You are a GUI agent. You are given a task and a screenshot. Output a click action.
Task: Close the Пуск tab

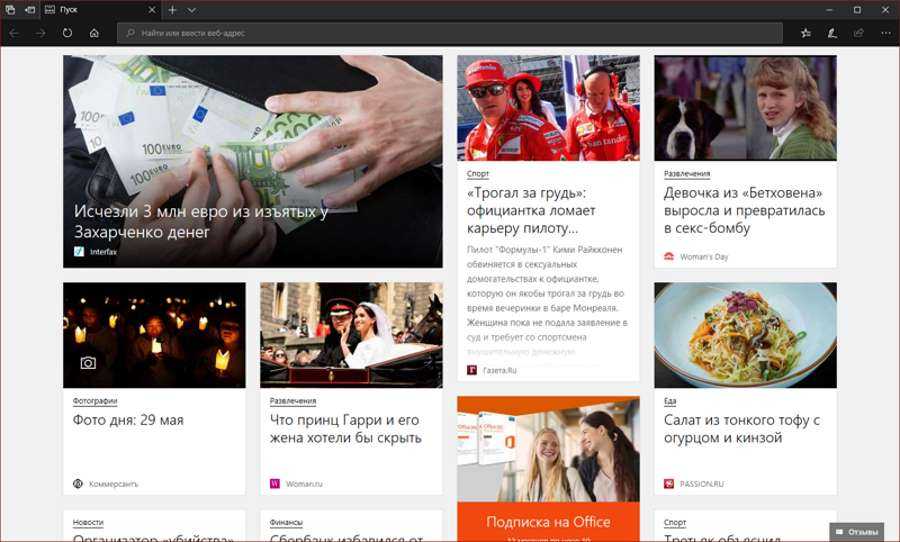[152, 10]
